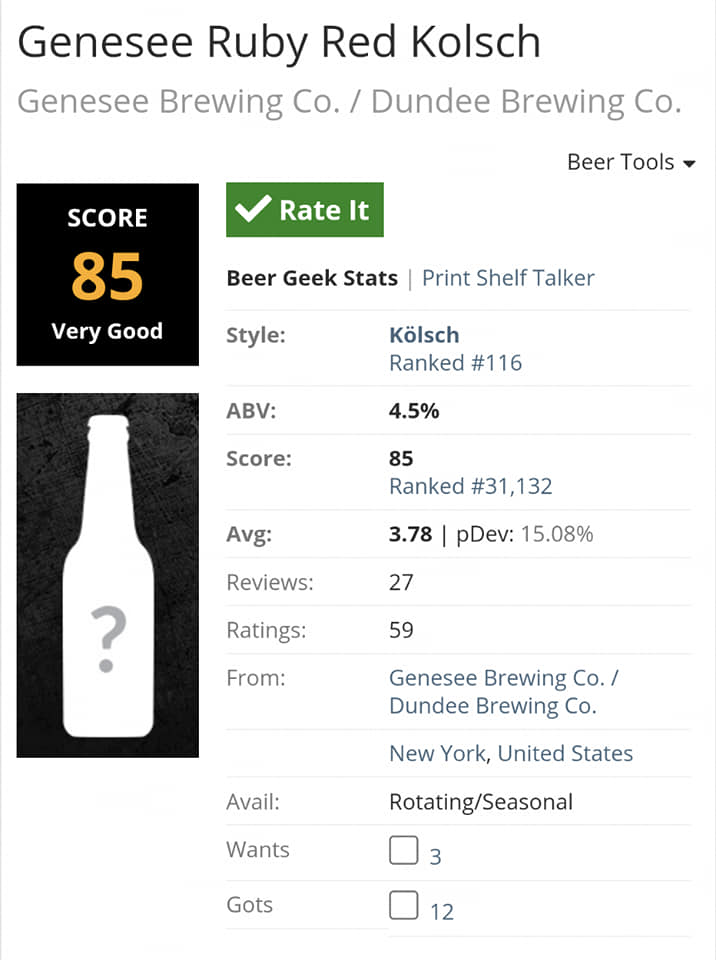Click the Beer Tools dropdown arrow
716x960 pixels.
tap(689, 163)
